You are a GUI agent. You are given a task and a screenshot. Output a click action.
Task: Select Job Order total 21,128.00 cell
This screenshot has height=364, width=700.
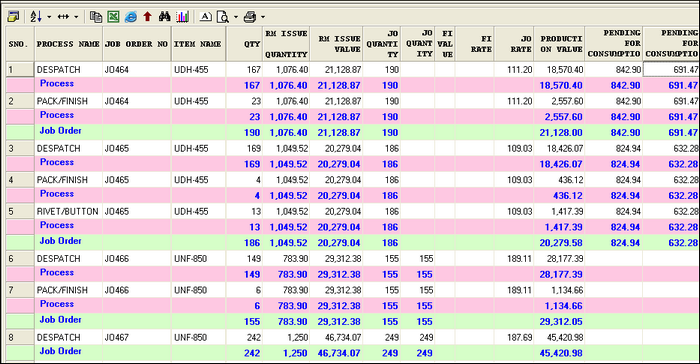(x=559, y=133)
